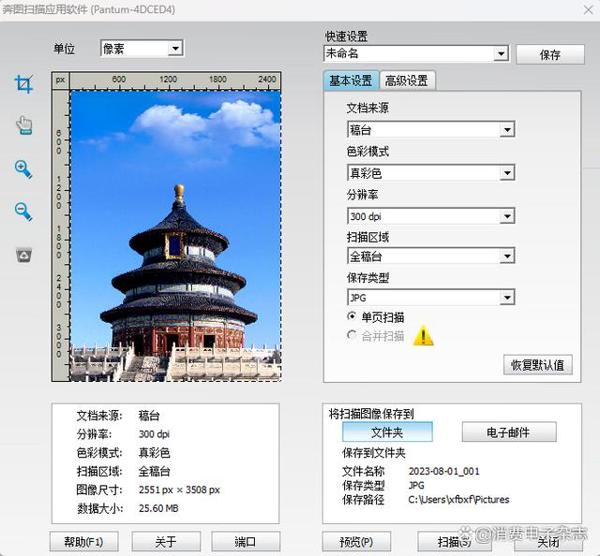The height and width of the screenshot is (556, 600).
Task: Click the yellow warning triangle icon
Action: point(423,336)
